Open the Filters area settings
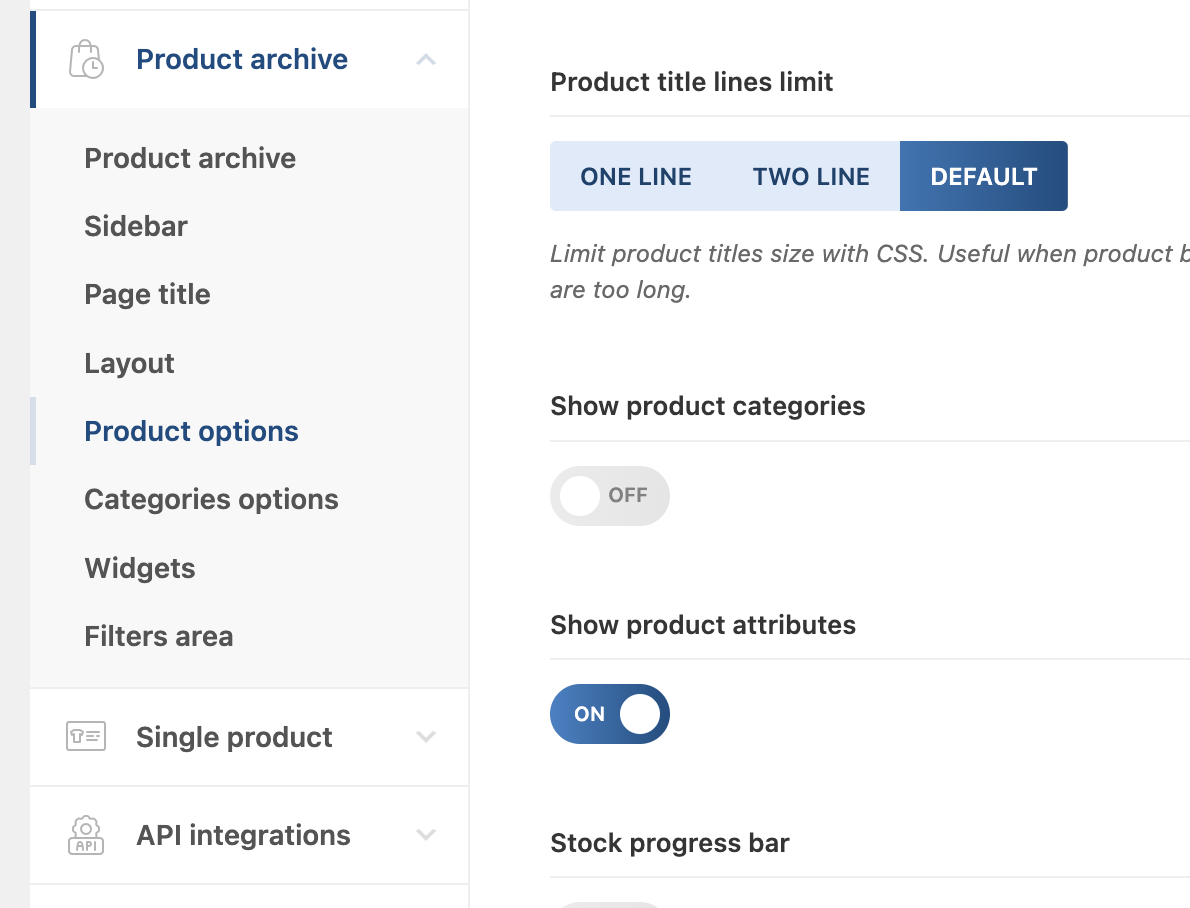Screen dimensions: 1190x908 [x=158, y=636]
